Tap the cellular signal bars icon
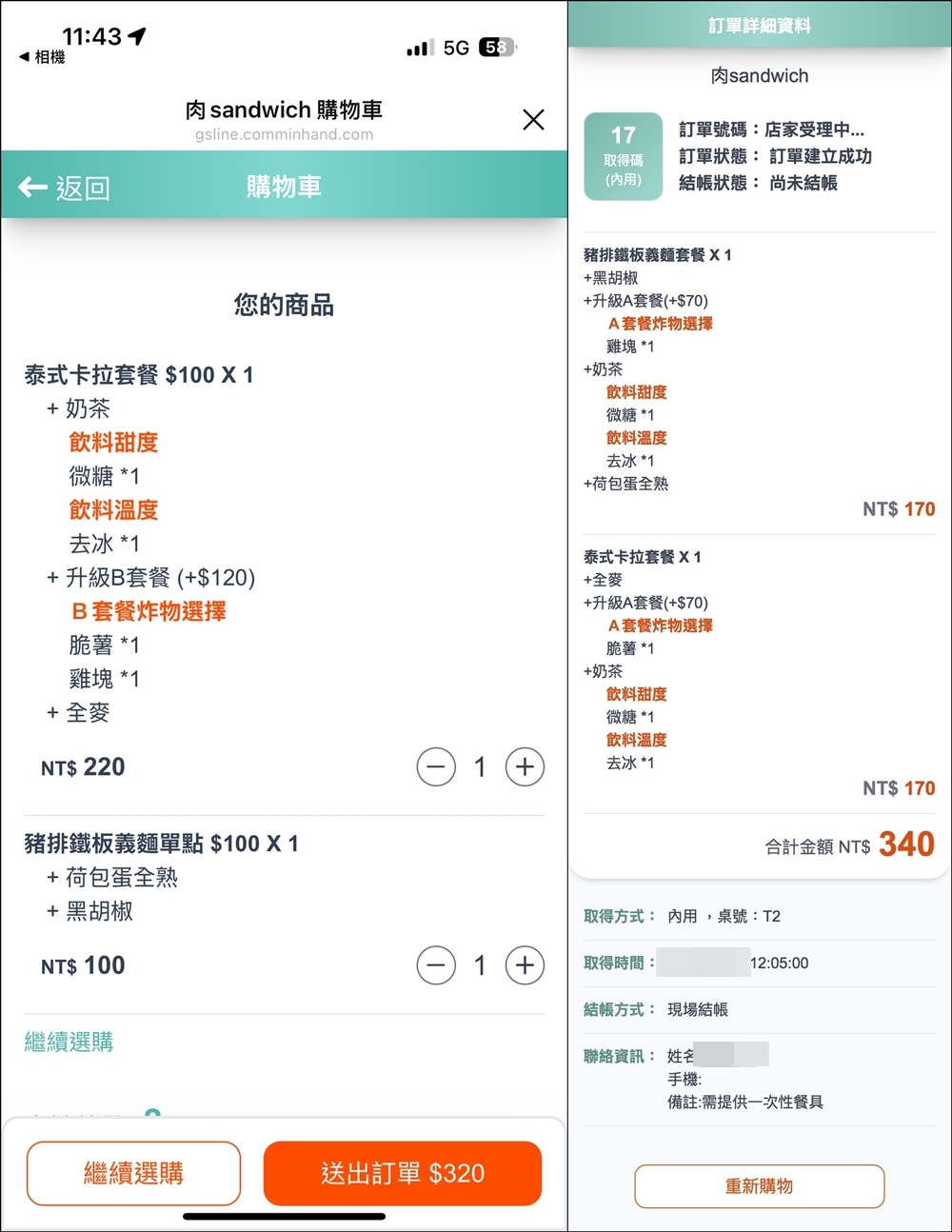Image resolution: width=952 pixels, height=1232 pixels. [x=419, y=48]
